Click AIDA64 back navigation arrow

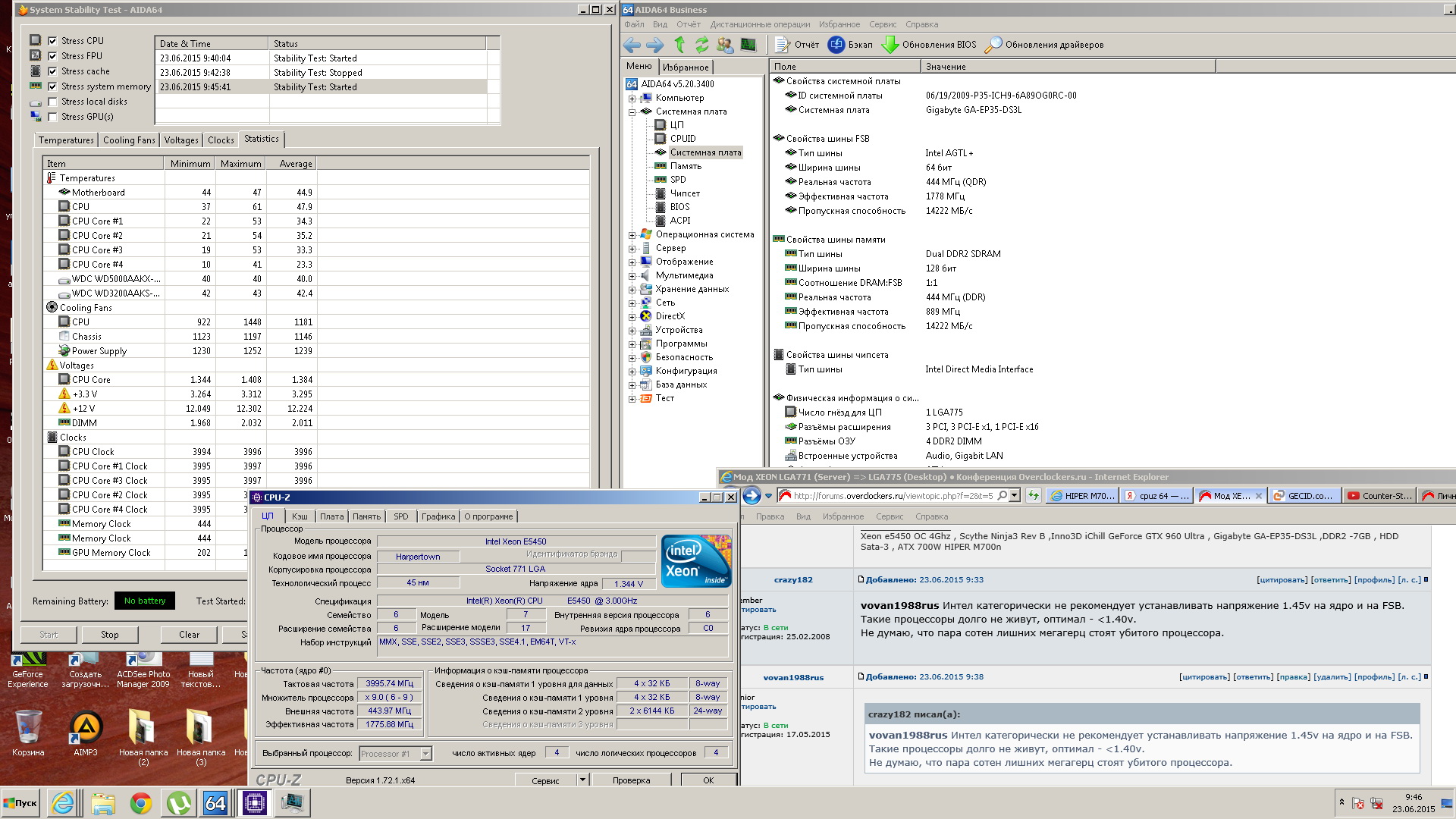(632, 45)
